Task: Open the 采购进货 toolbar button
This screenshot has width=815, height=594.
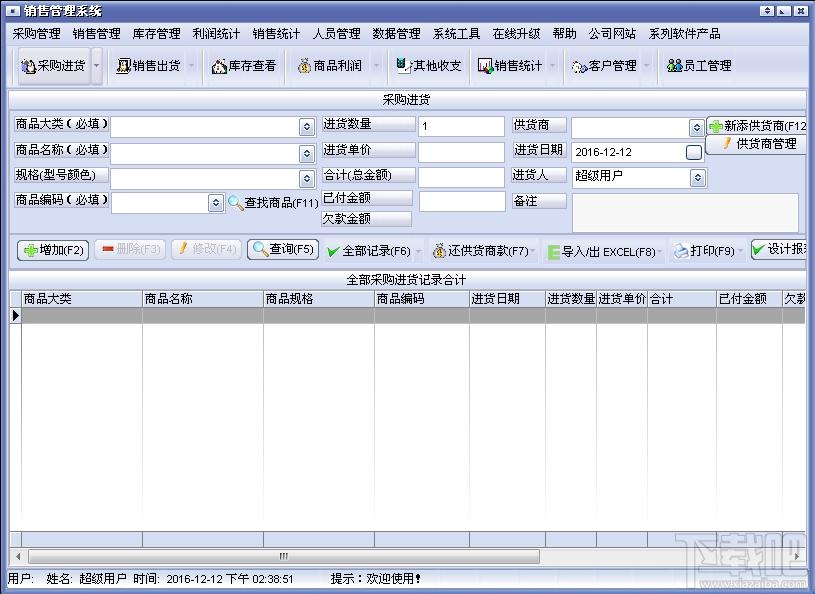Action: (x=54, y=65)
